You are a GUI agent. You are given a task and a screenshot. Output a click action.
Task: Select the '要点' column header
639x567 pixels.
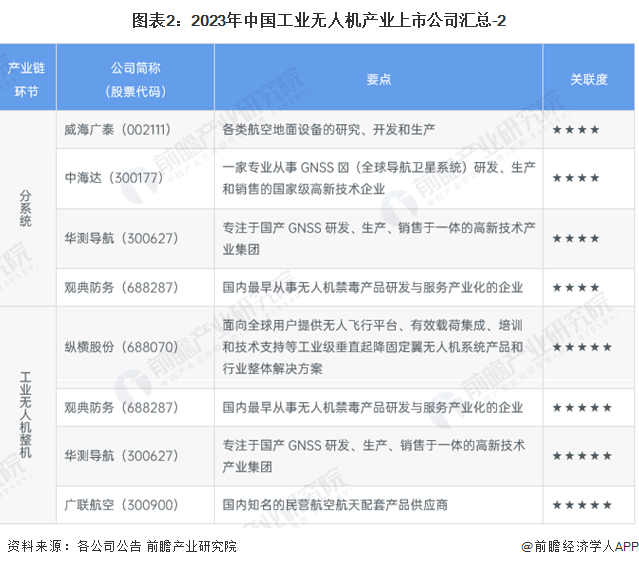tap(379, 79)
